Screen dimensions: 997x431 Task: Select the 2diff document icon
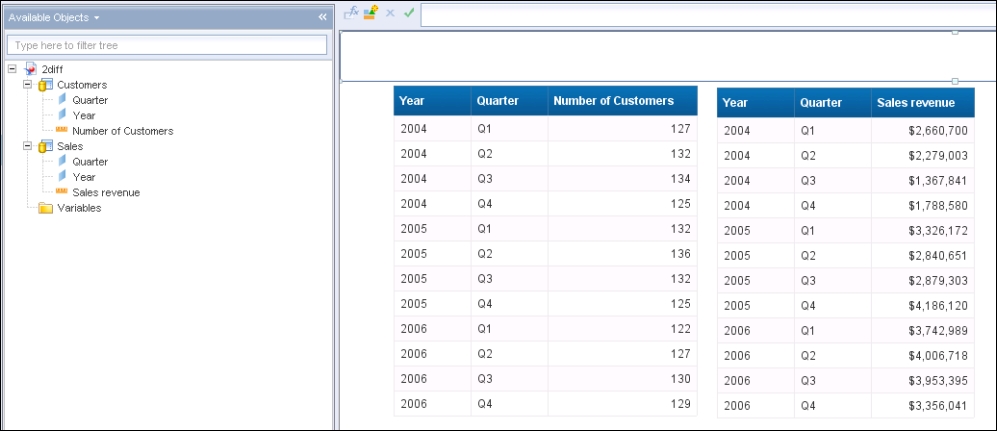31,69
